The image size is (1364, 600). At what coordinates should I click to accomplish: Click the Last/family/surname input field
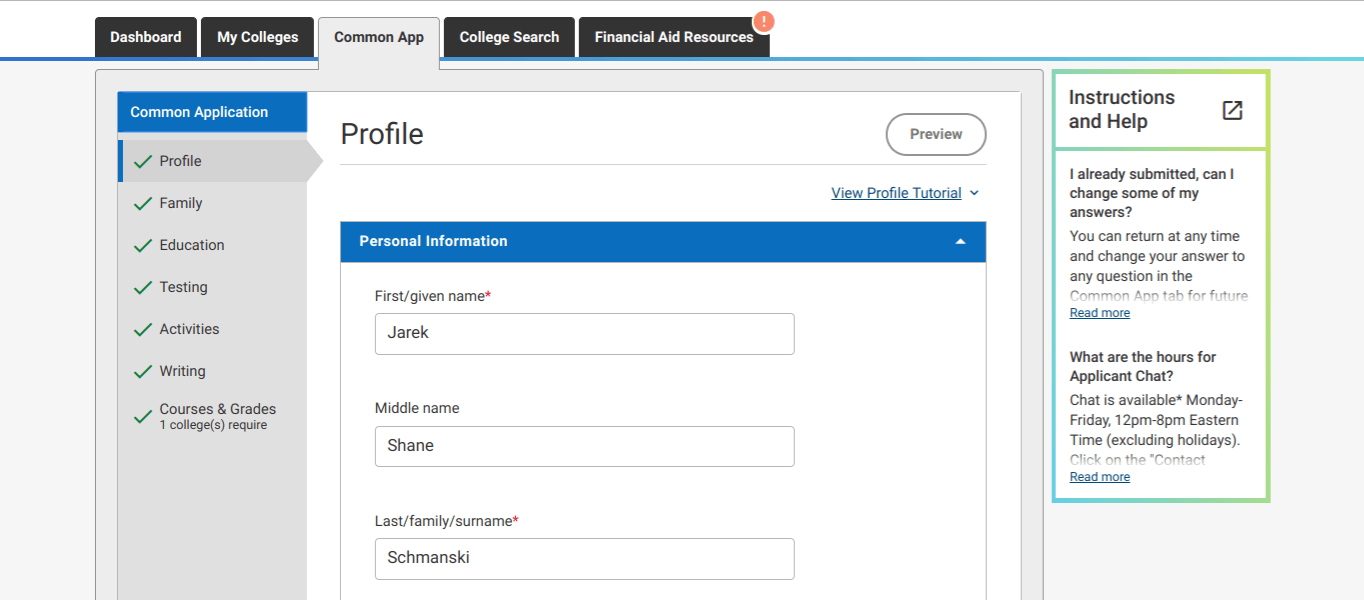[584, 558]
